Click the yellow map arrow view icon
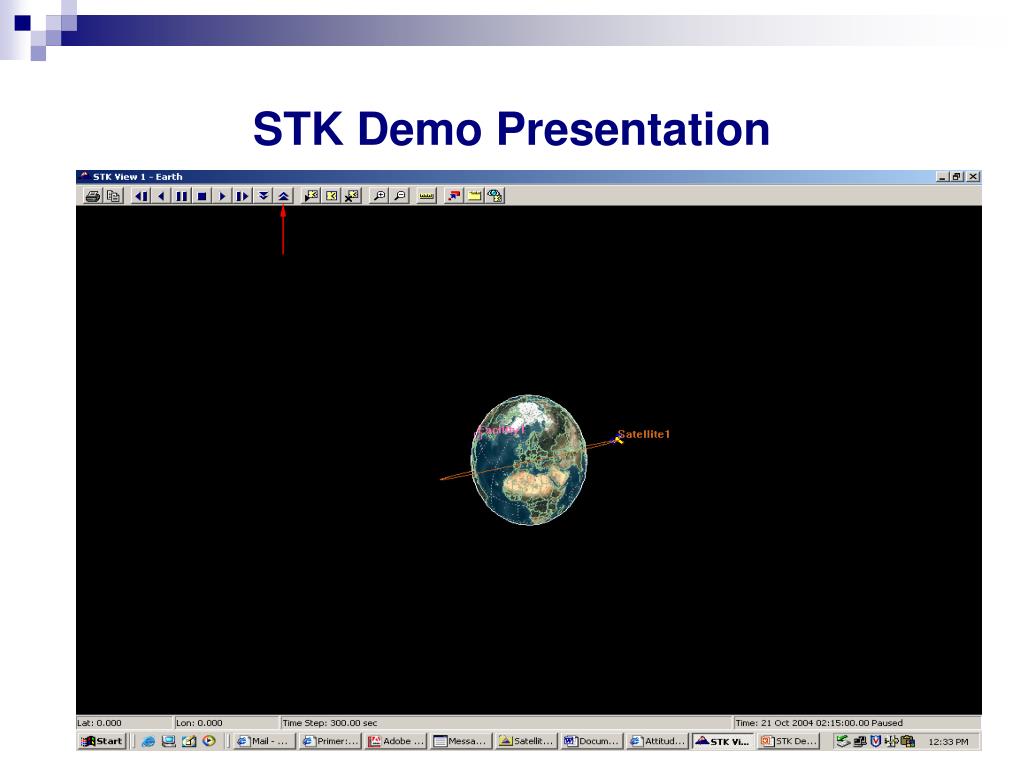The image size is (1024, 768). (332, 196)
